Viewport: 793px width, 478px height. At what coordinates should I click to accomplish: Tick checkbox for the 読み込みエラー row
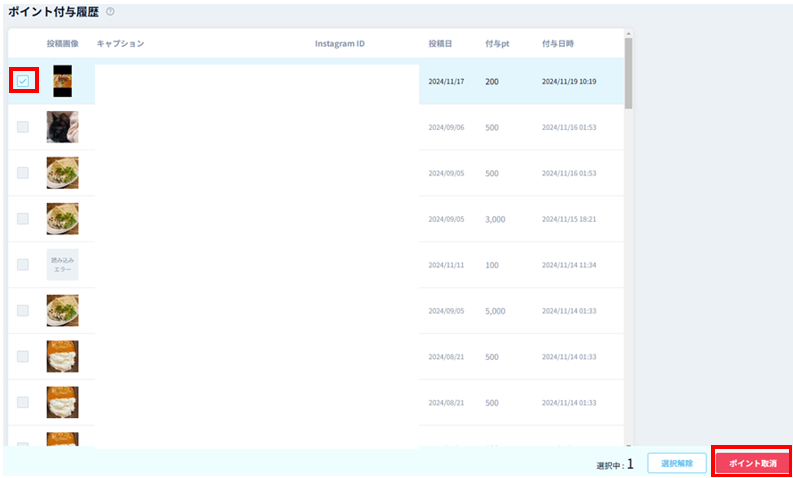(23, 264)
